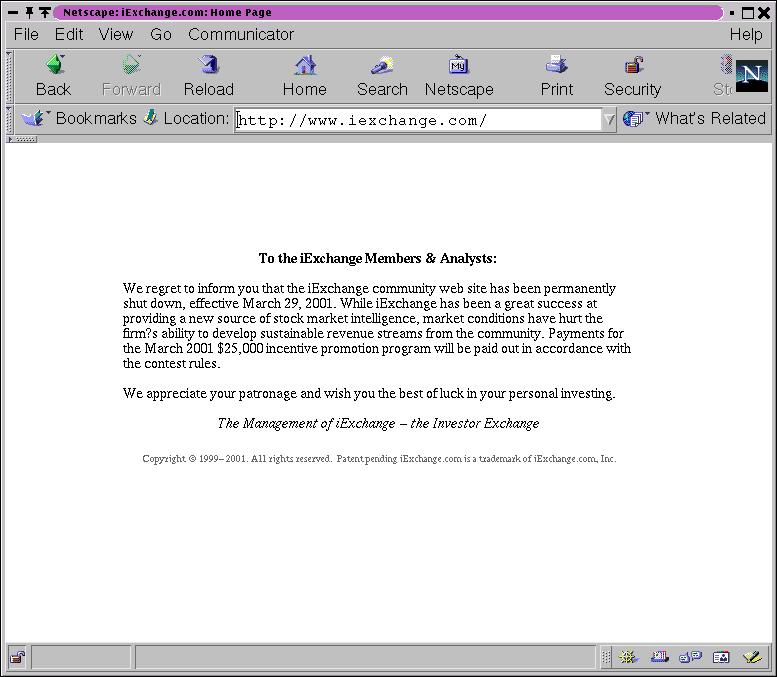Open the window menu button in title bar
Viewport: 777px width, 677px height.
[x=13, y=12]
